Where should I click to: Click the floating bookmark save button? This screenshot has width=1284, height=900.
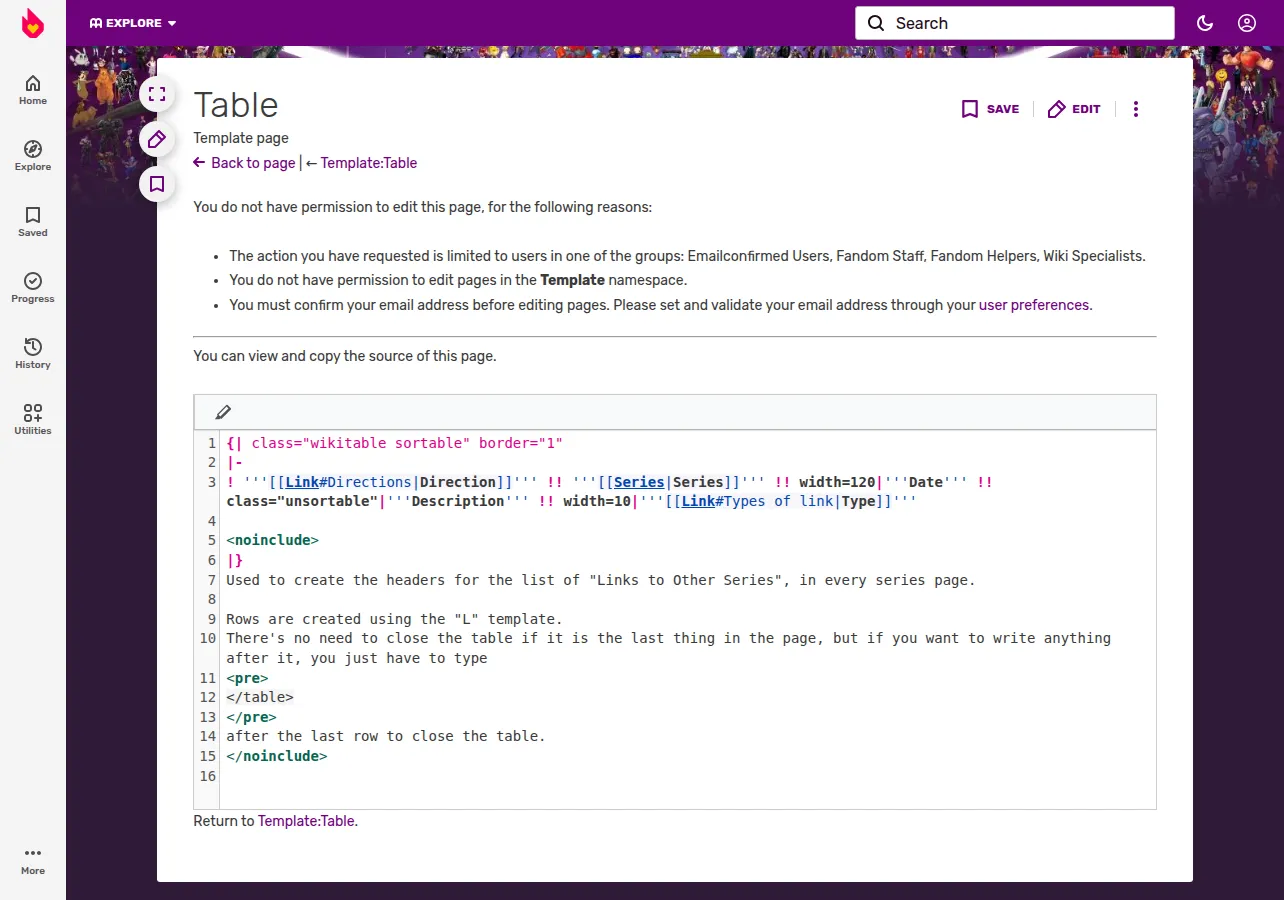point(157,184)
